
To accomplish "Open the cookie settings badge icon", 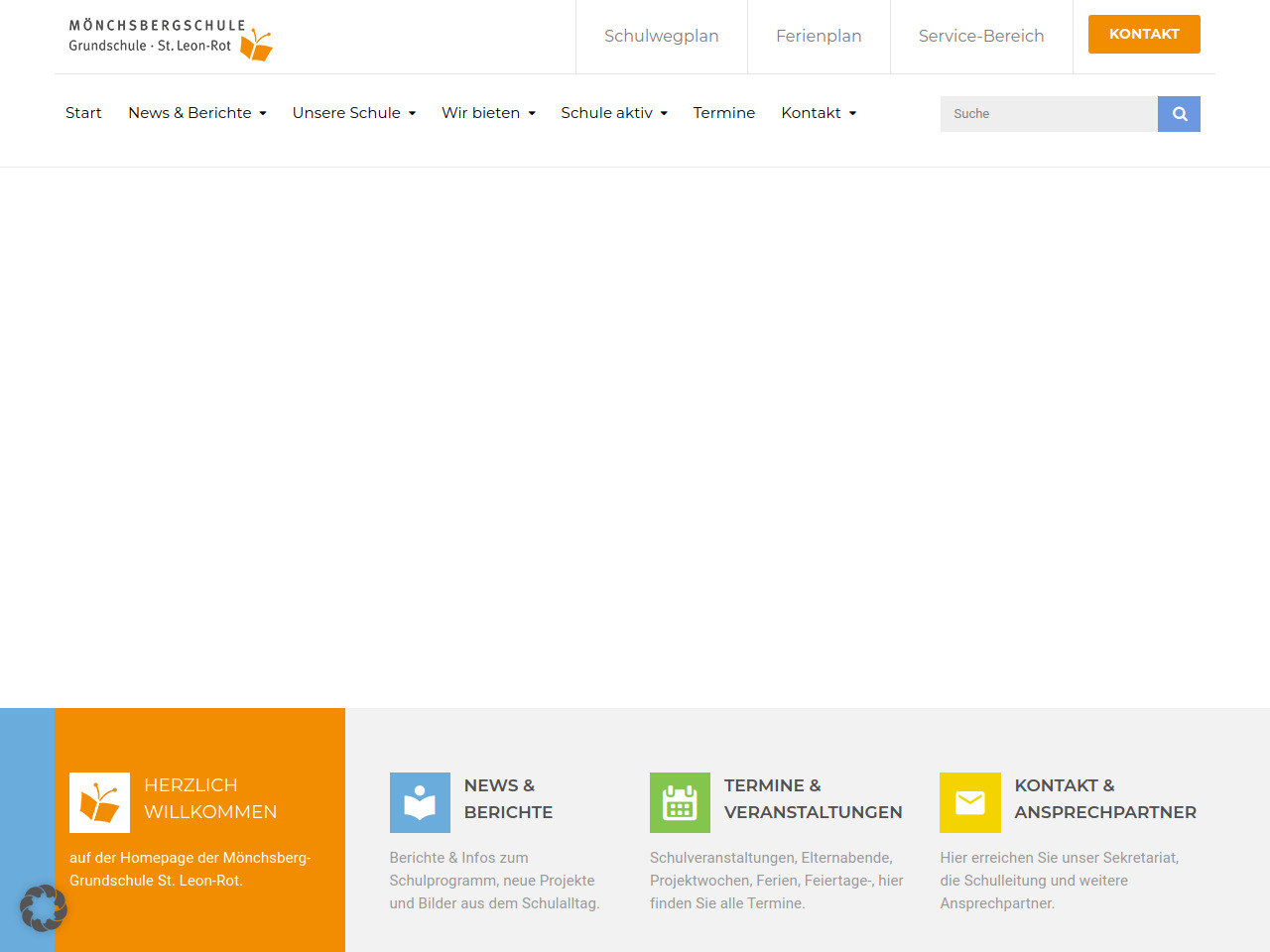I will [44, 908].
